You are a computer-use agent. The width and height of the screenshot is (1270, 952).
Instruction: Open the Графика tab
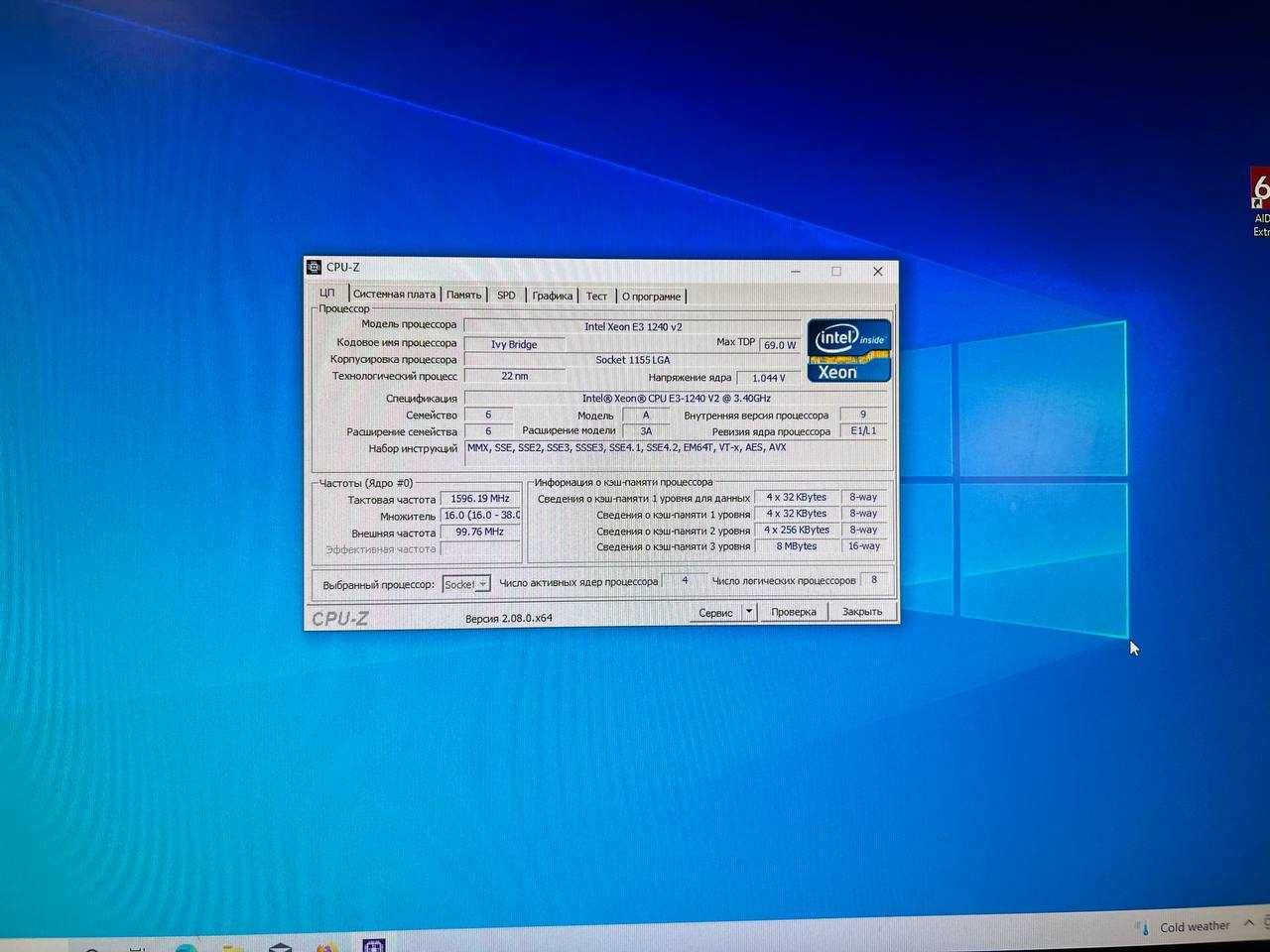pyautogui.click(x=552, y=296)
